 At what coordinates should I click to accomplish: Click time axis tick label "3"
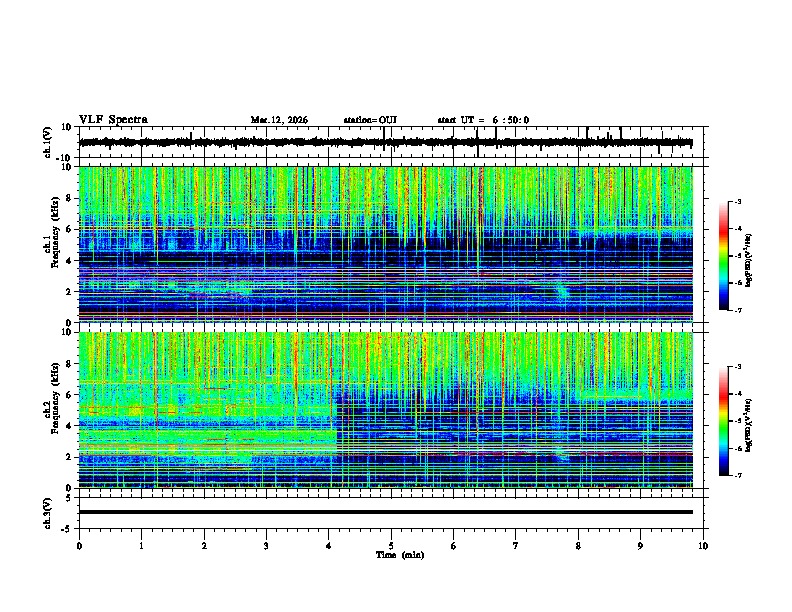pyautogui.click(x=266, y=546)
